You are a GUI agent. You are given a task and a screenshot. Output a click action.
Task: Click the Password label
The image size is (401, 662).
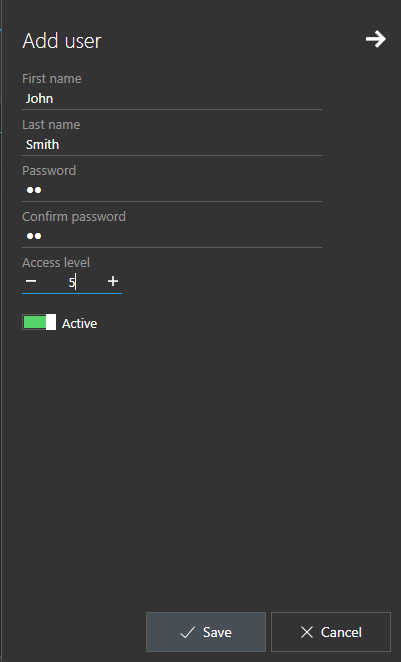click(x=49, y=171)
